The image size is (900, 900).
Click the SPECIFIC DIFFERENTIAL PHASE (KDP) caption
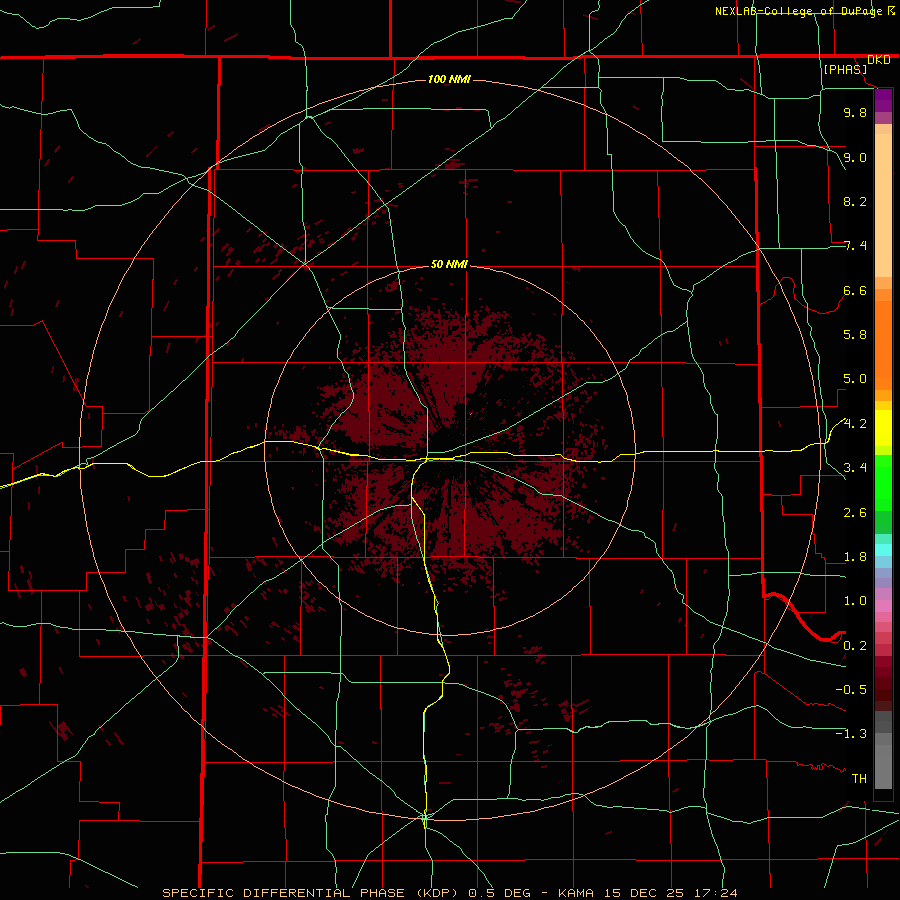click(x=312, y=893)
